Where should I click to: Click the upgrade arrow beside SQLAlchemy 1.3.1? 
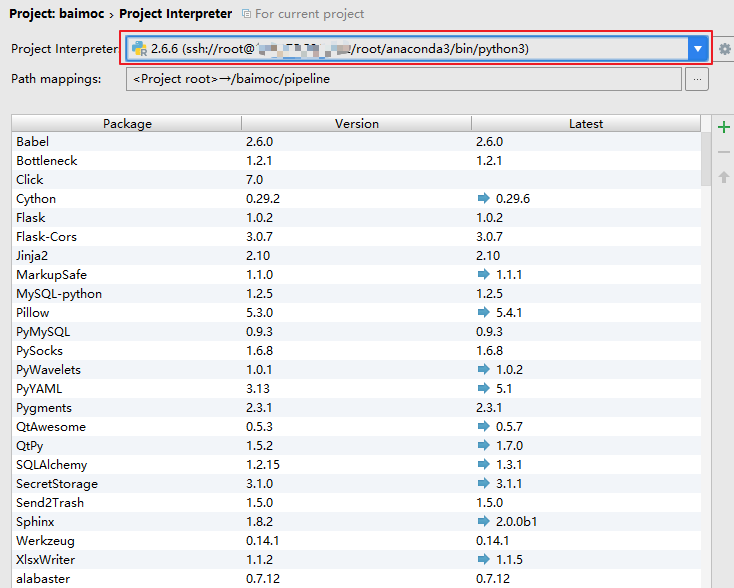pos(483,464)
